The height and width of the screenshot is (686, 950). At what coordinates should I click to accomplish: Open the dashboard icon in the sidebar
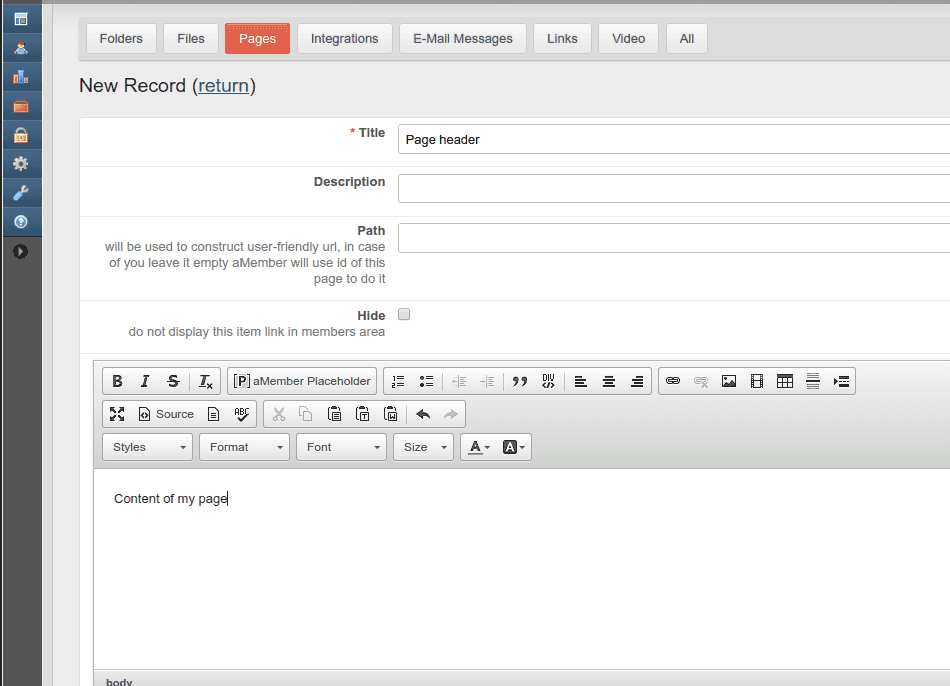click(21, 19)
